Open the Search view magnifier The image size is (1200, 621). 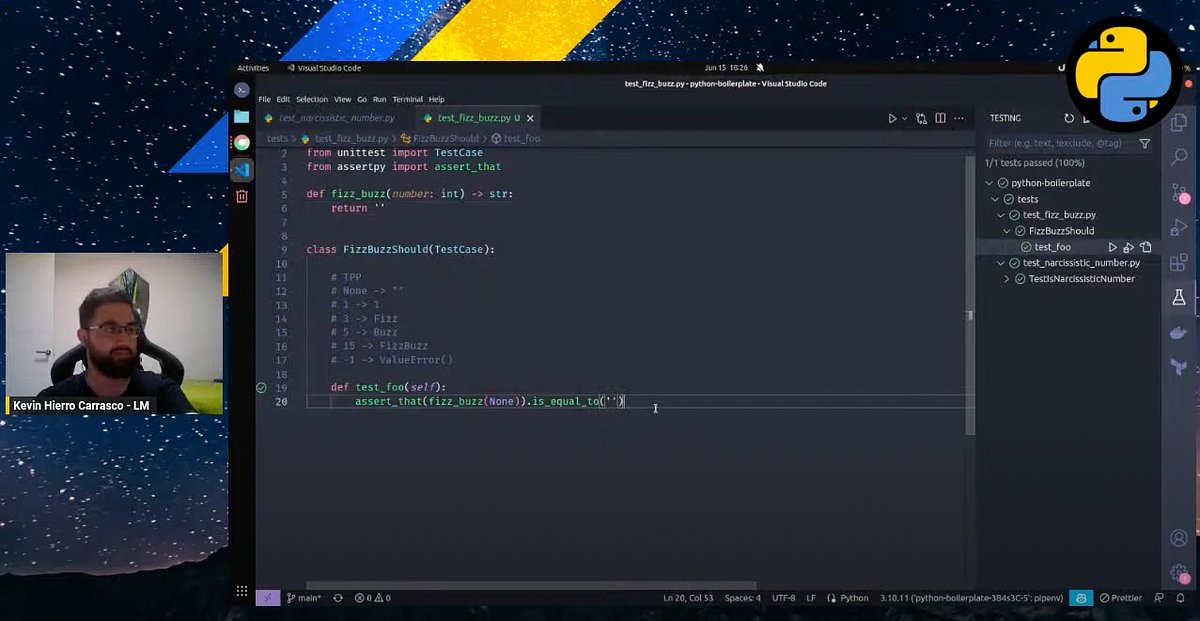tap(1178, 157)
